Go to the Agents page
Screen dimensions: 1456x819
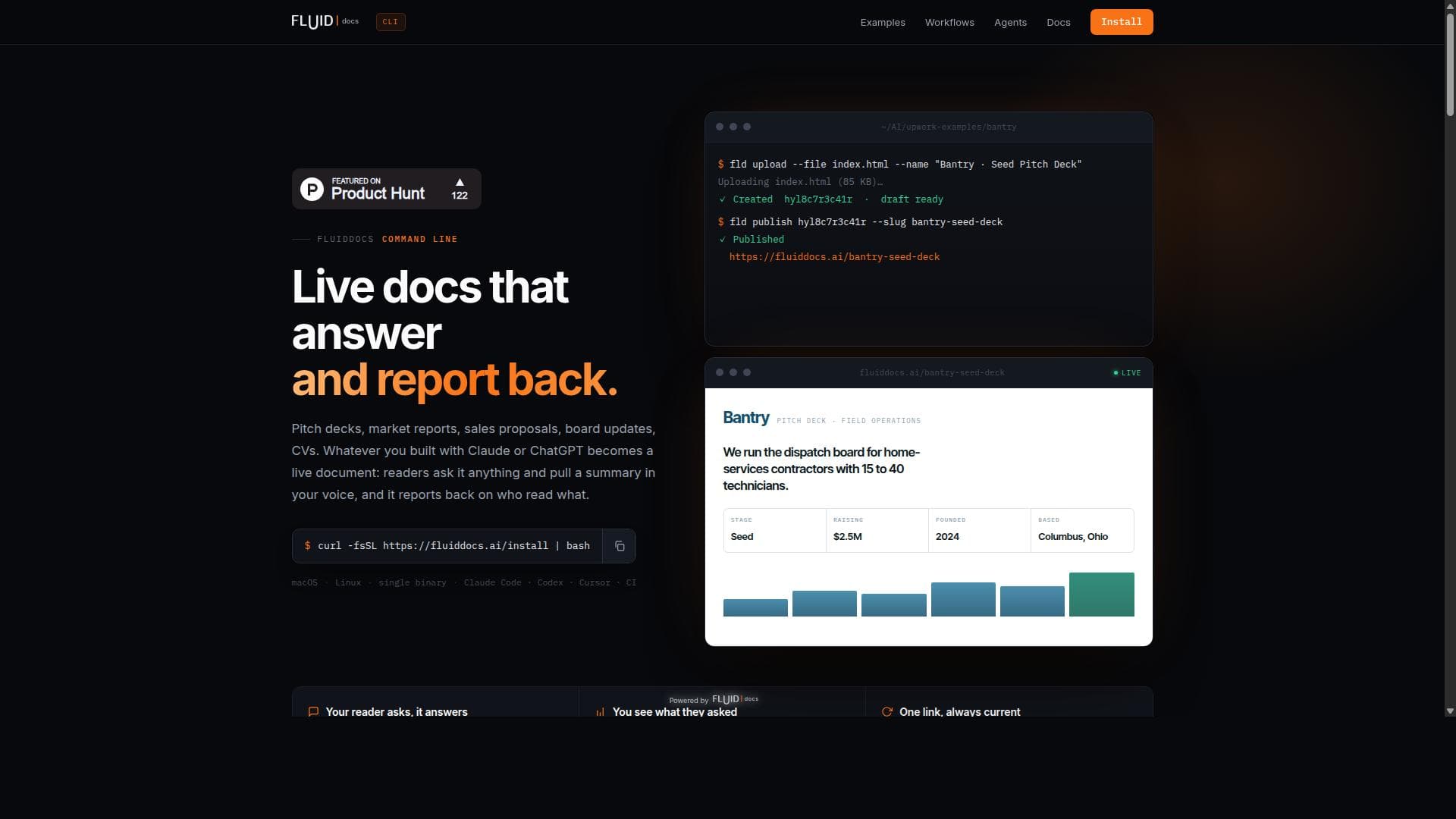[x=1010, y=23]
